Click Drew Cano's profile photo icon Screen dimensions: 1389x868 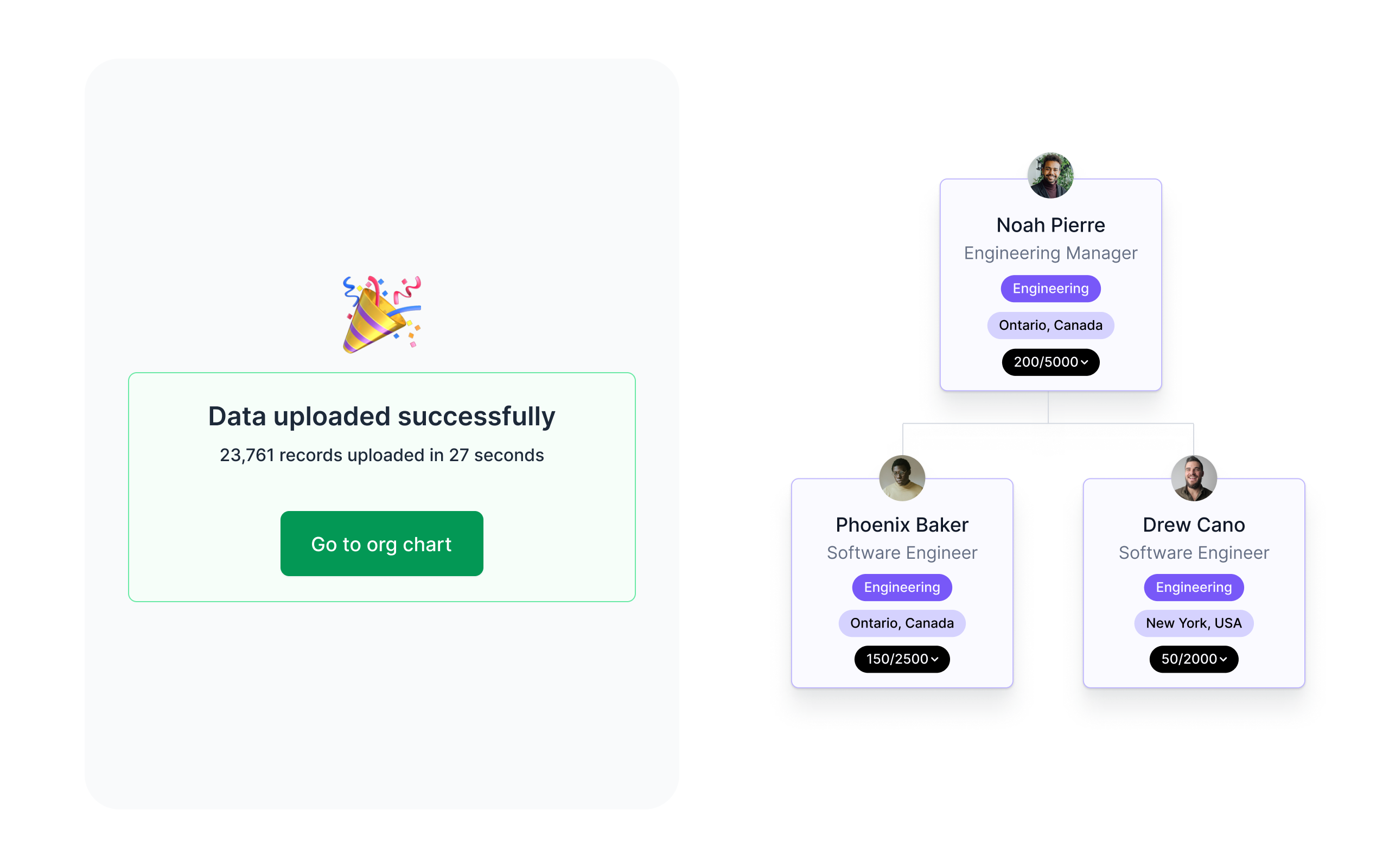coord(1194,477)
